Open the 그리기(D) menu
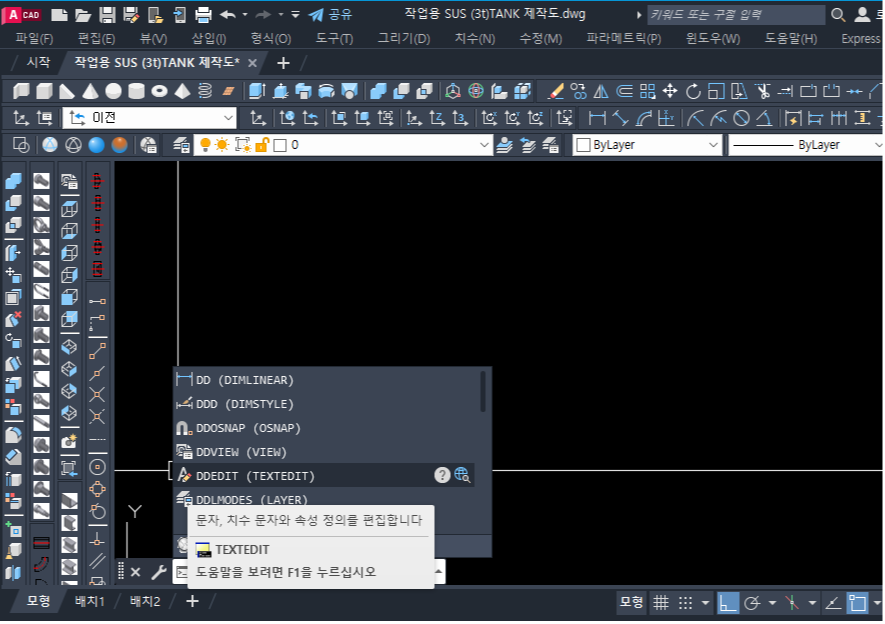The image size is (885, 624). 404,39
